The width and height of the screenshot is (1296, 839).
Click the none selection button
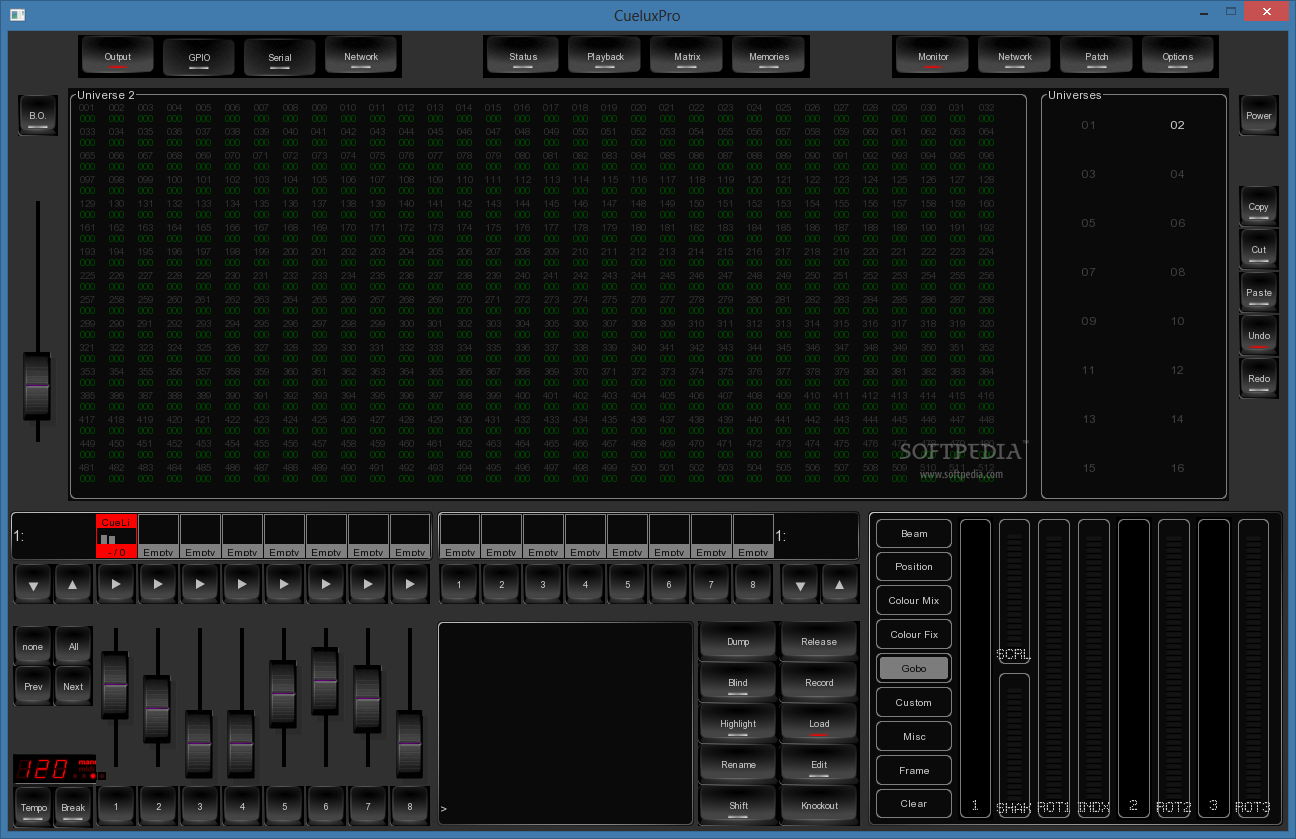33,646
